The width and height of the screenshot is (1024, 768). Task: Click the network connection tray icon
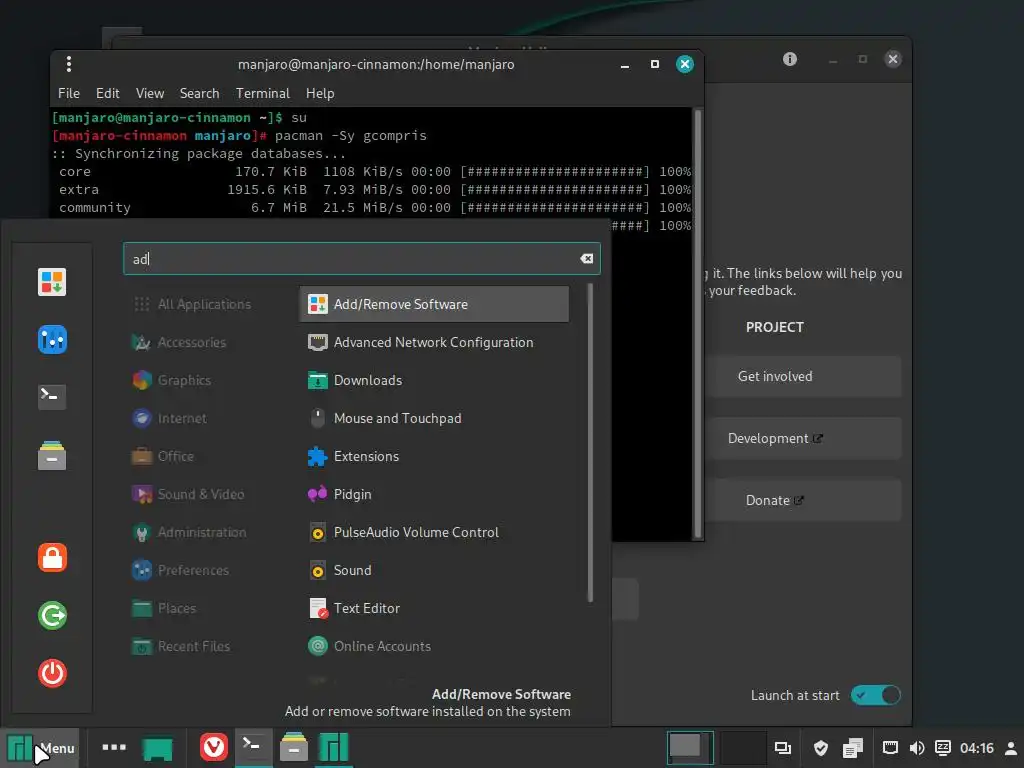(x=890, y=748)
